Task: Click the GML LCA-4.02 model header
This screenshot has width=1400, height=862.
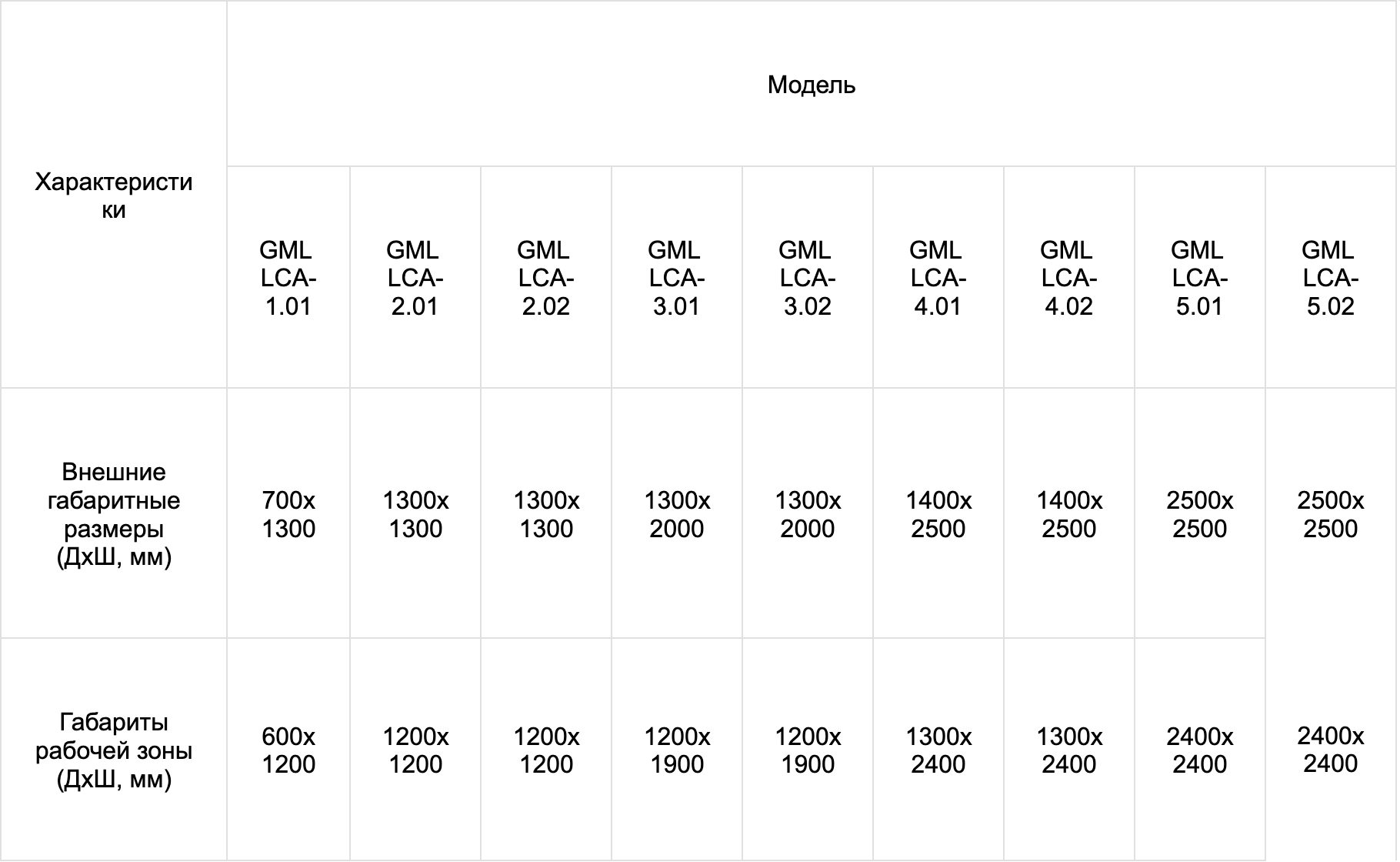Action: pyautogui.click(x=1068, y=278)
